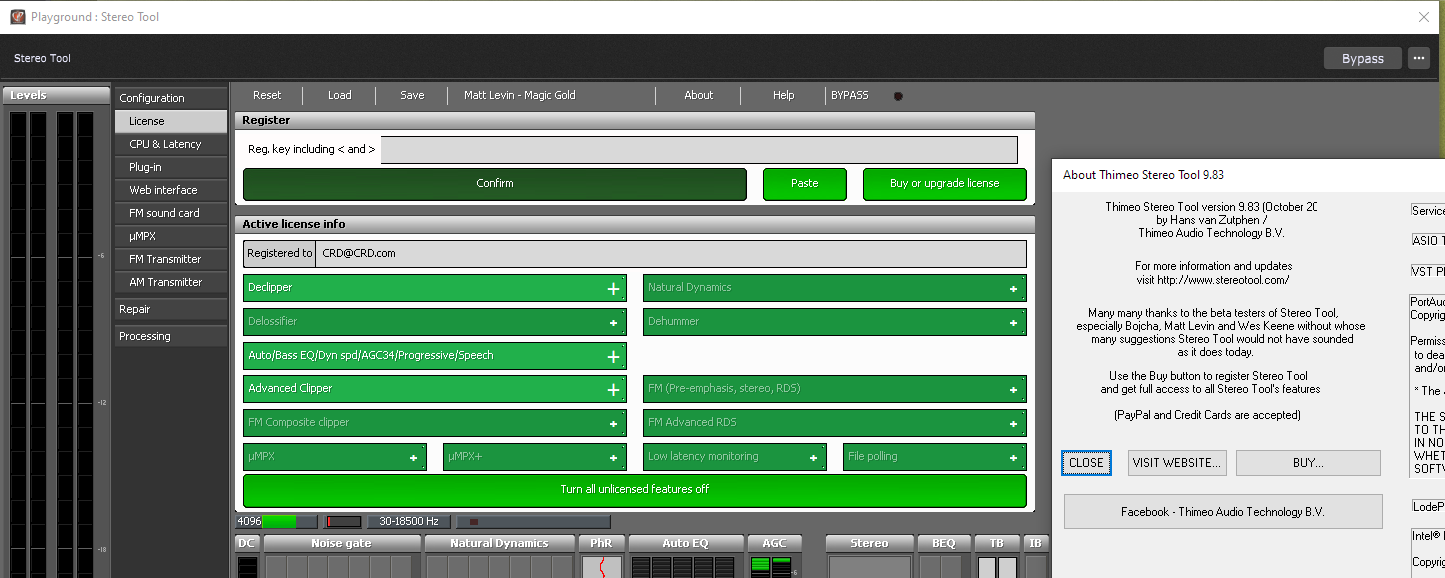1445x578 pixels.
Task: Click the Noise gate meter header
Action: tap(342, 543)
